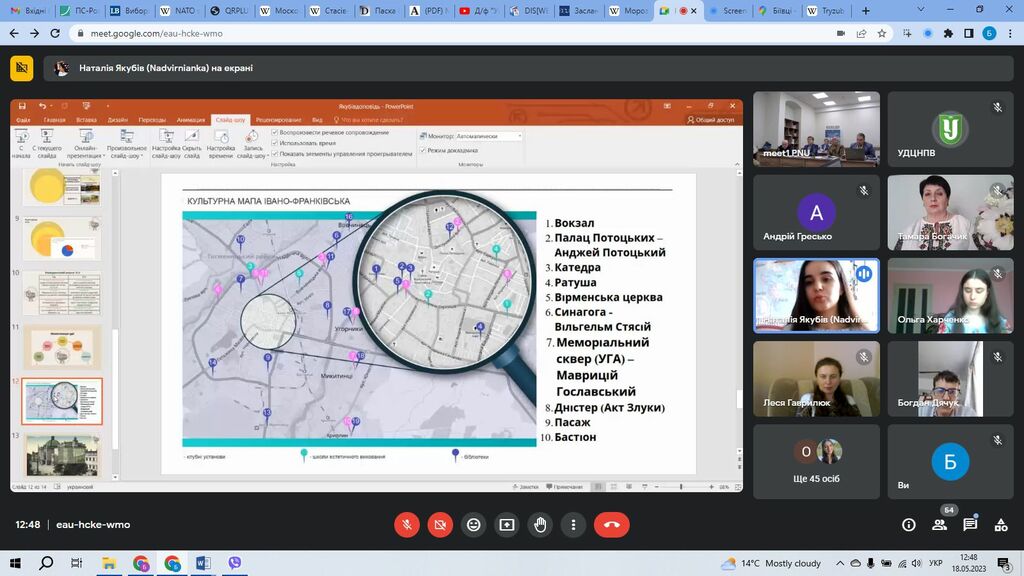Open the meeting details info icon
Screen dimensions: 1024x576
pyautogui.click(x=908, y=524)
